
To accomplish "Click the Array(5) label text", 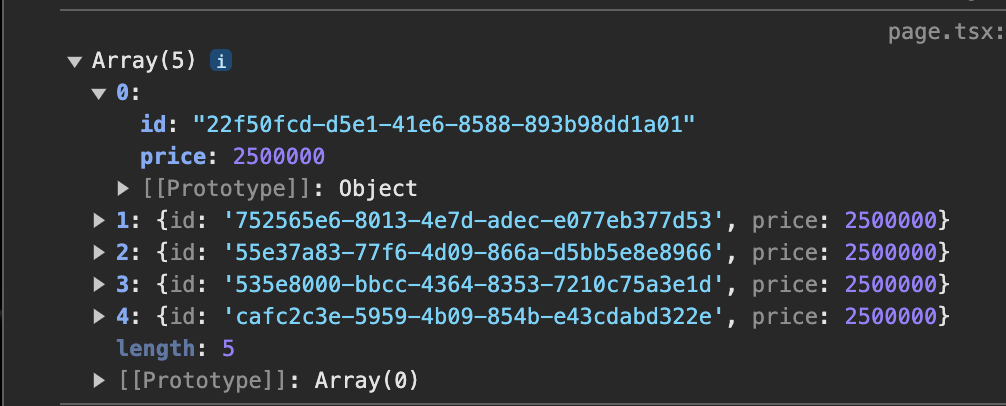I will tap(143, 61).
